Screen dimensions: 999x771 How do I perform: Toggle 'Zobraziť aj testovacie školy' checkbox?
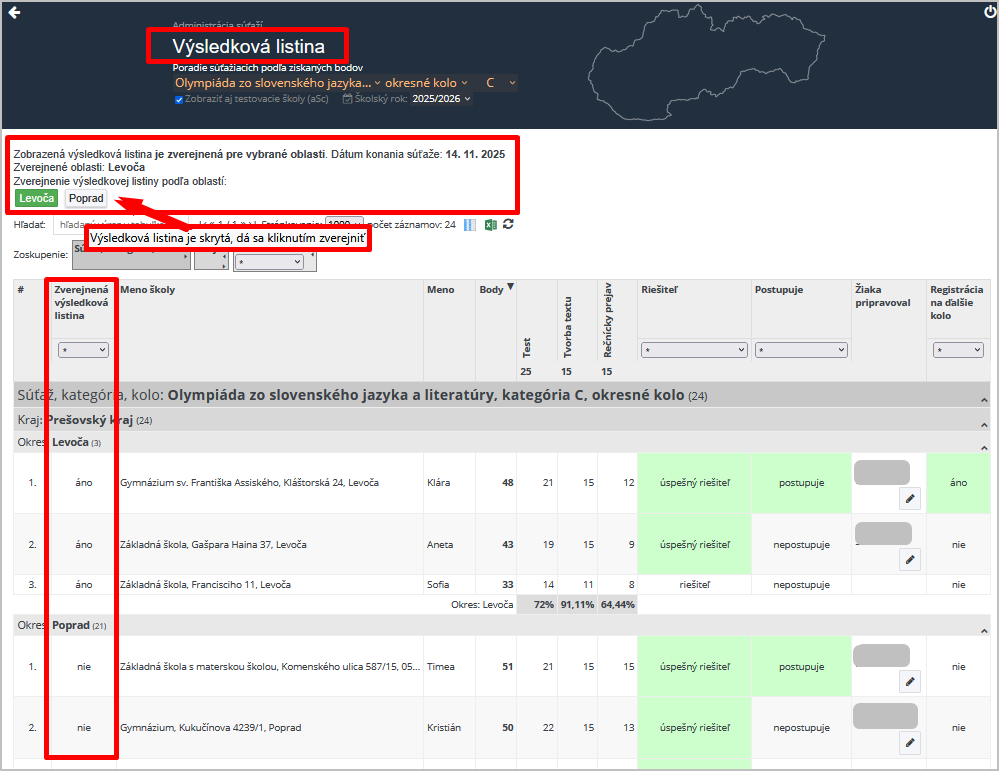pyautogui.click(x=179, y=100)
